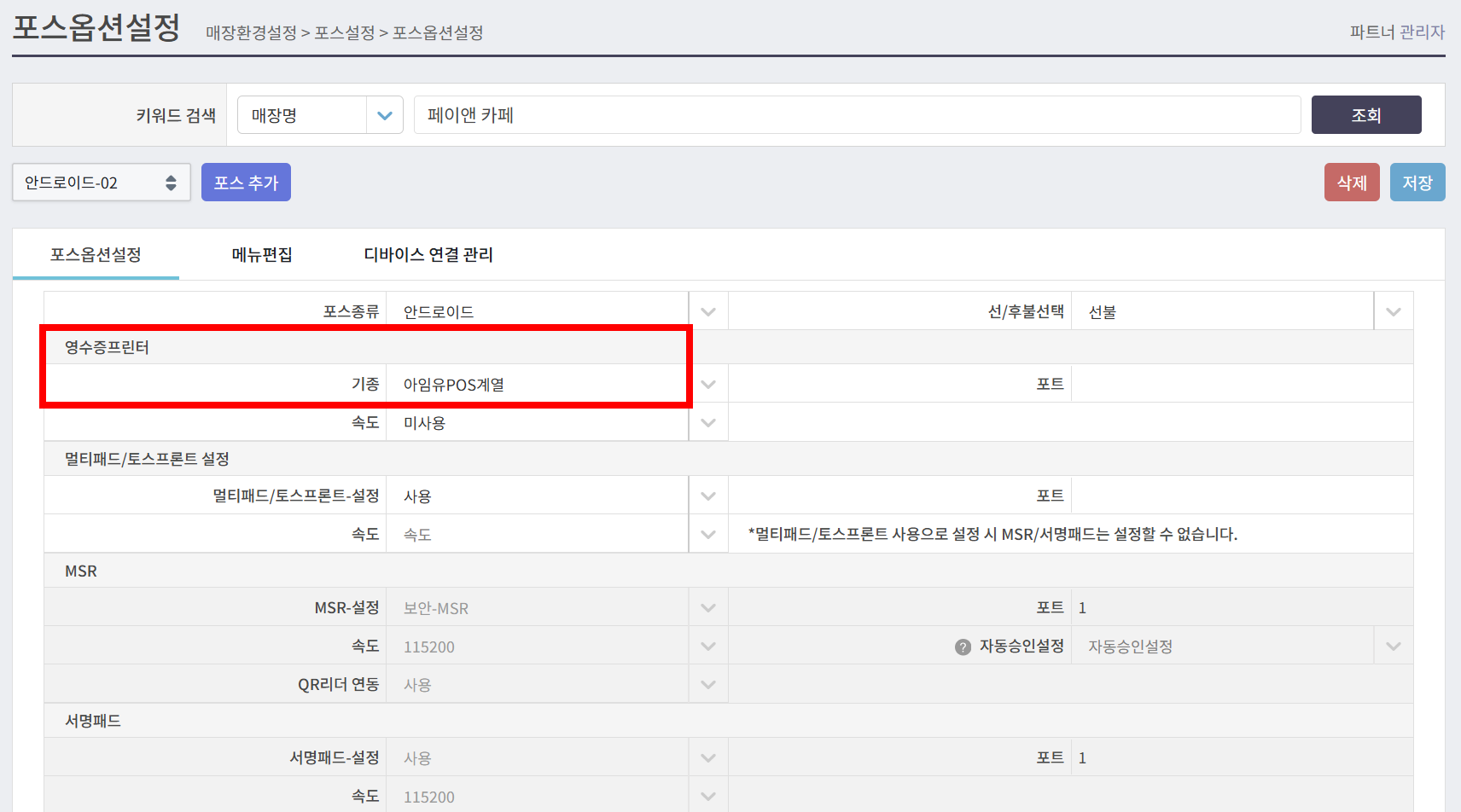Click the help icon beside 자동승인설정
This screenshot has height=812, width=1461.
point(963,647)
